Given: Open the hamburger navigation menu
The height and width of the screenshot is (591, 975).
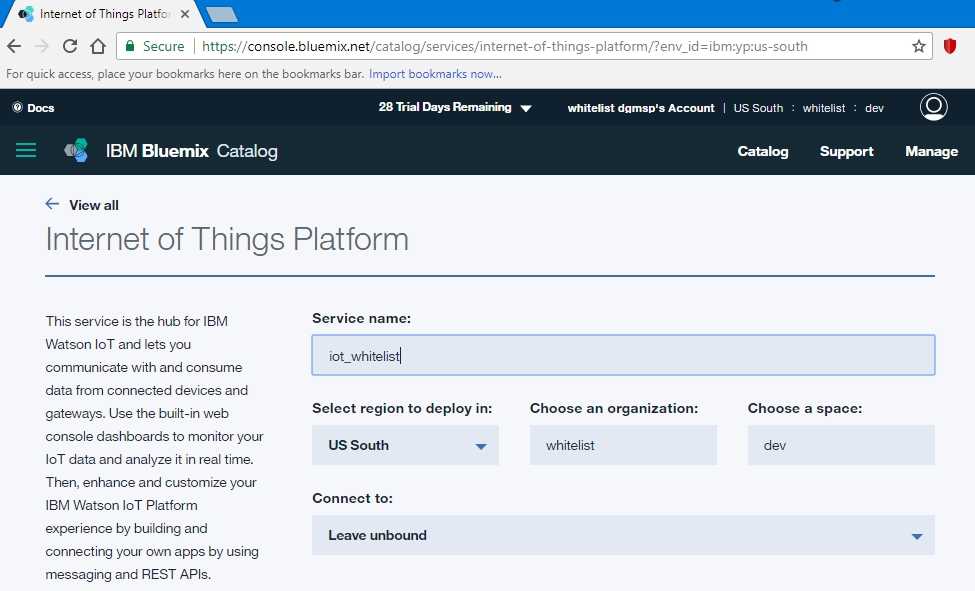Looking at the screenshot, I should [25, 151].
